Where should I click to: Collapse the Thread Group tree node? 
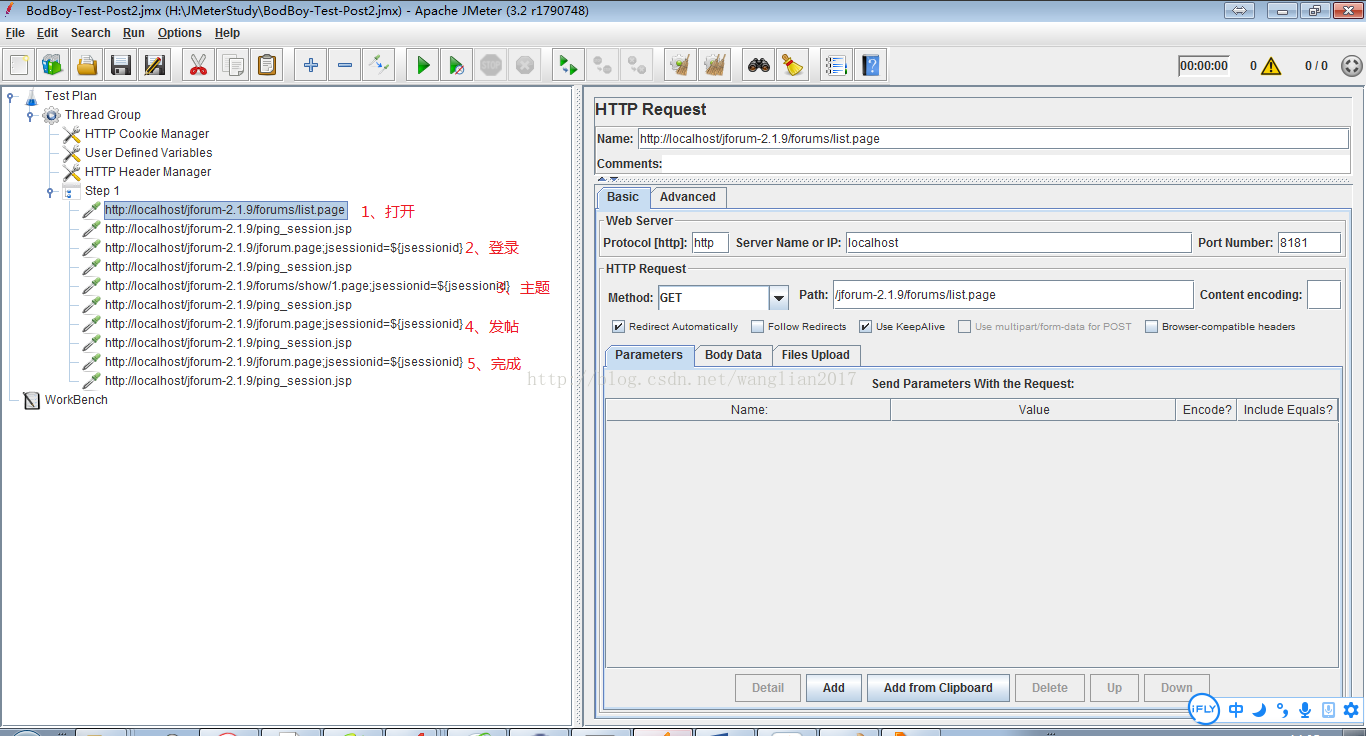(30, 116)
